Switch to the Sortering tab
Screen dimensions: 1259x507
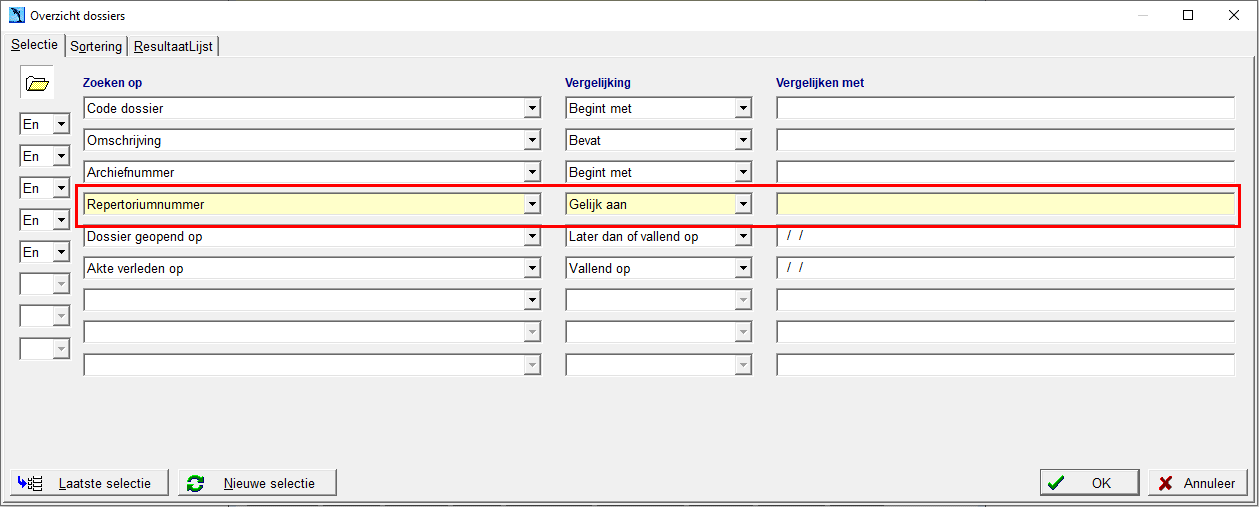pyautogui.click(x=96, y=46)
